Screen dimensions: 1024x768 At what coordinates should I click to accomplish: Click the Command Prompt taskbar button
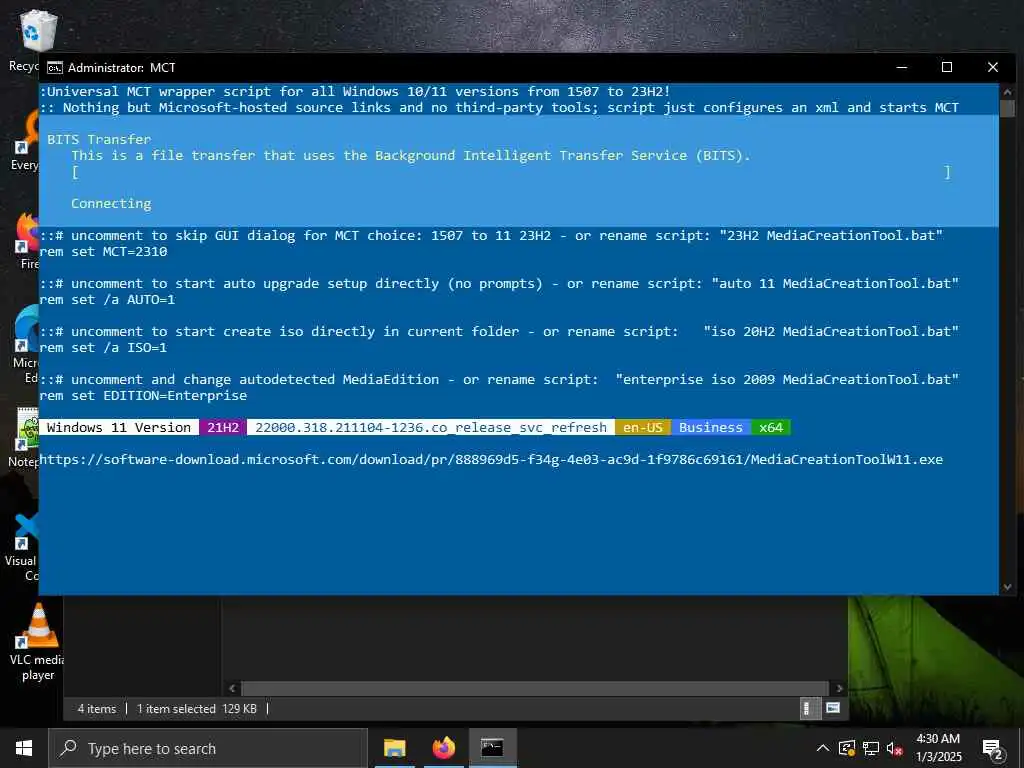(x=492, y=748)
